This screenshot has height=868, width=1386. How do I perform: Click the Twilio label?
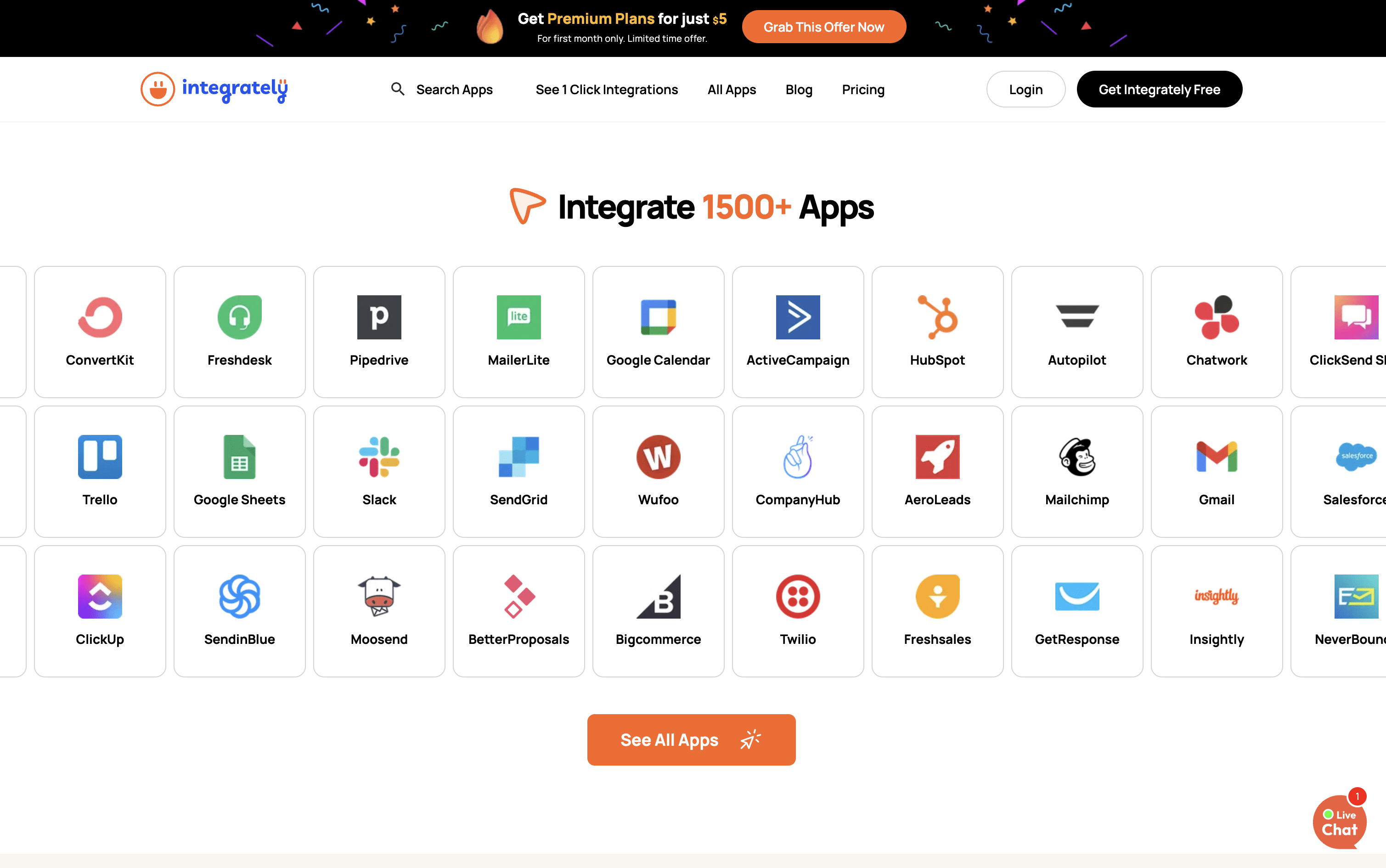click(x=798, y=639)
